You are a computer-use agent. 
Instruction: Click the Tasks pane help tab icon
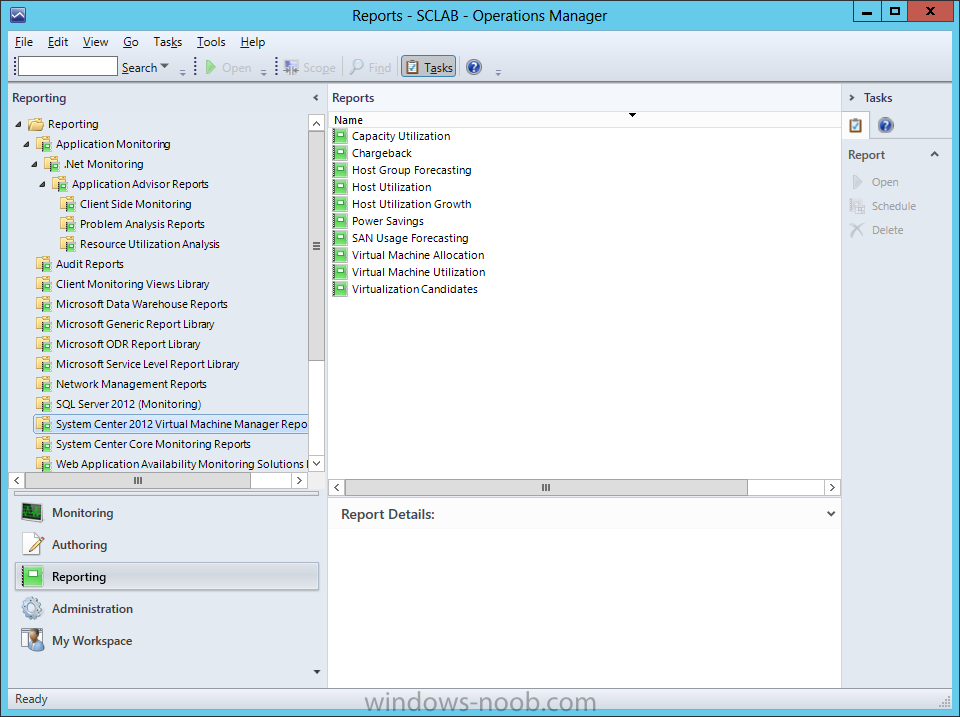[x=885, y=126]
